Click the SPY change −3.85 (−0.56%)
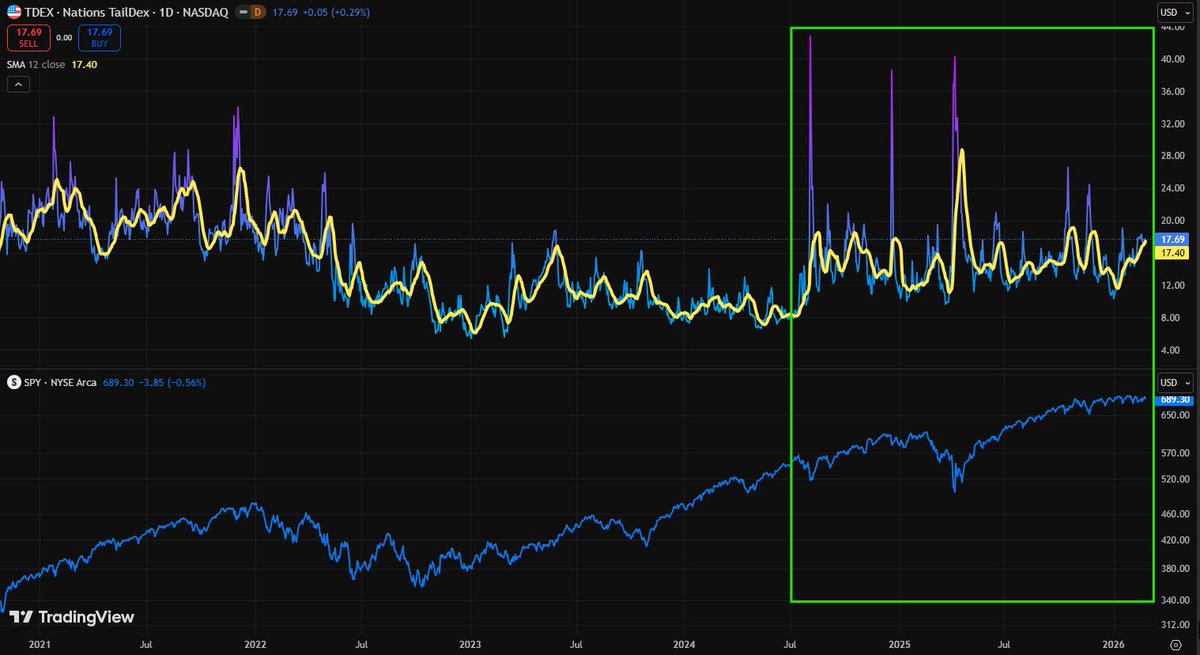 pyautogui.click(x=170, y=382)
